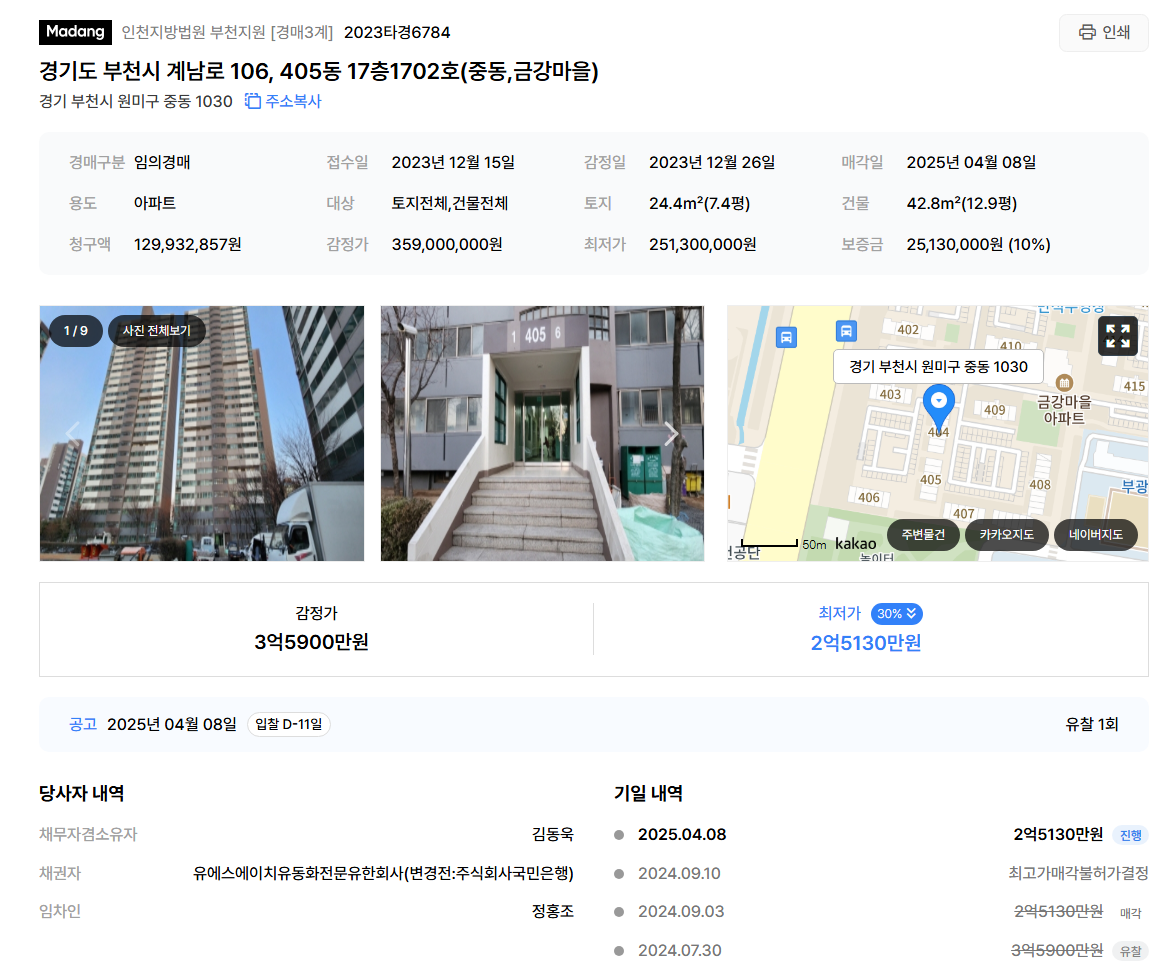Click the 1 / 9 photo counter badge

(75, 331)
